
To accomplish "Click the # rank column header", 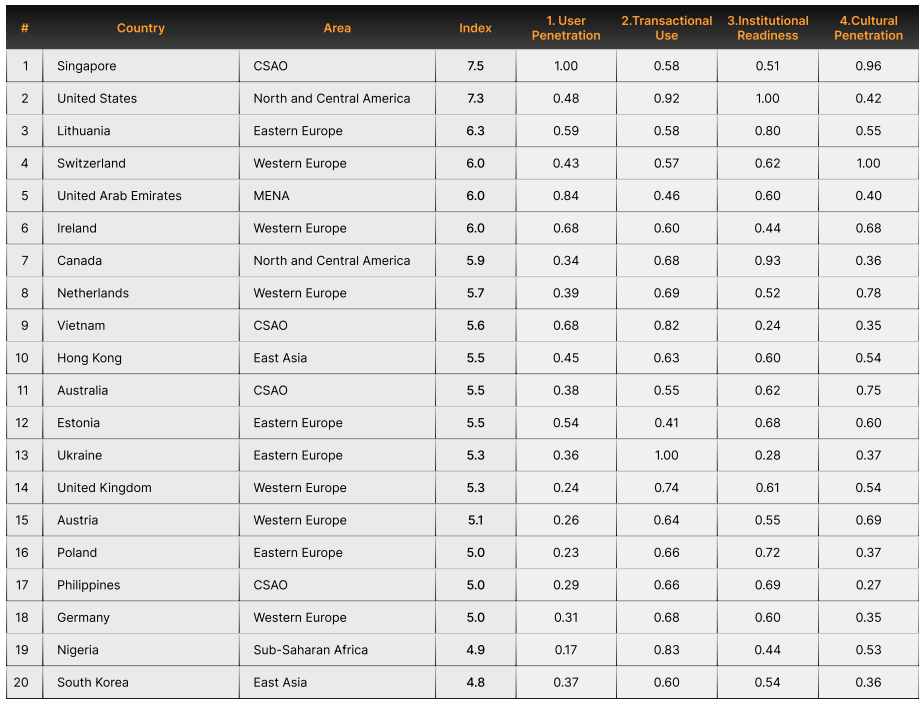I will tap(25, 28).
